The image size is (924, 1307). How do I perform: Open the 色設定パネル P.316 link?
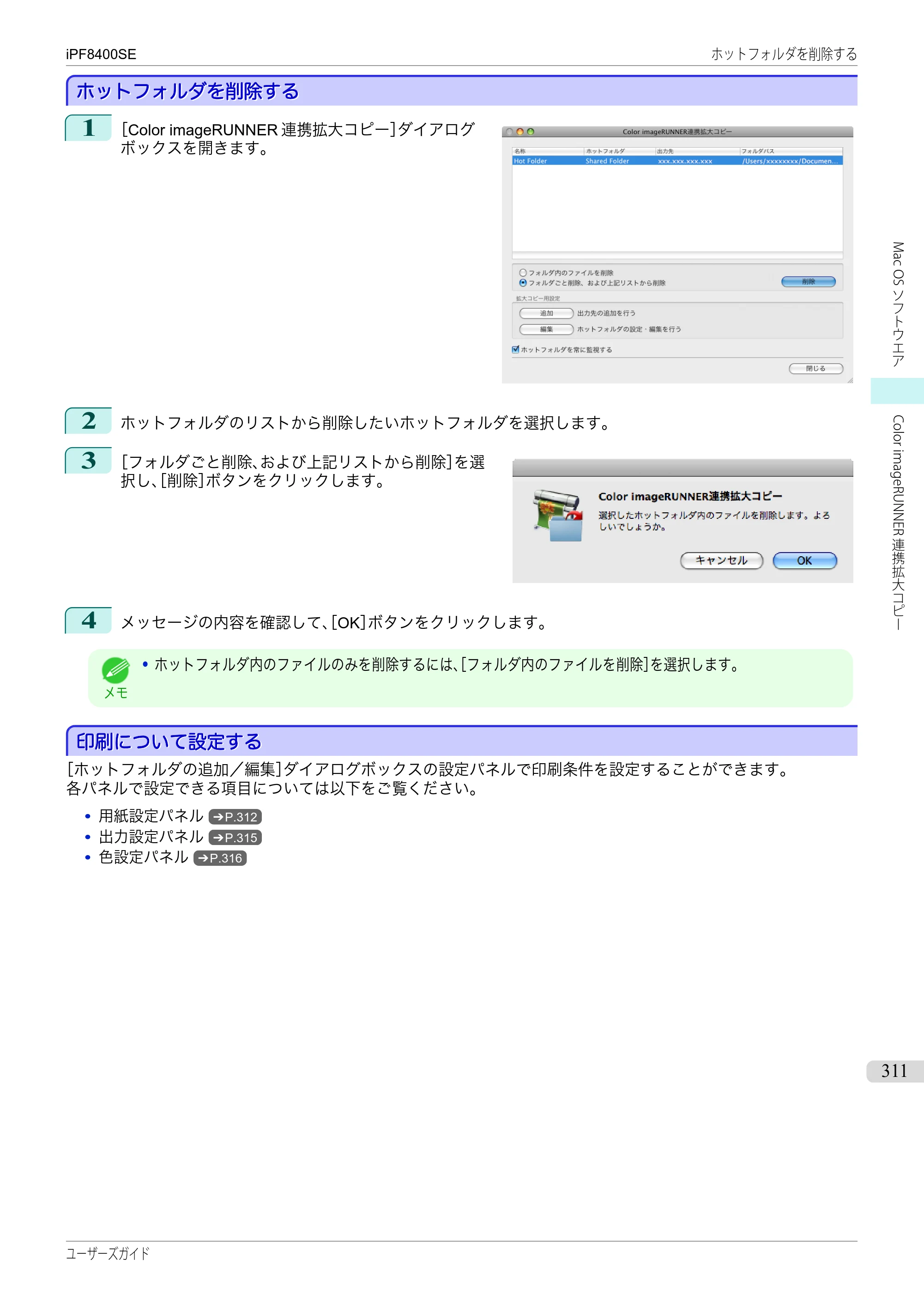(x=220, y=858)
